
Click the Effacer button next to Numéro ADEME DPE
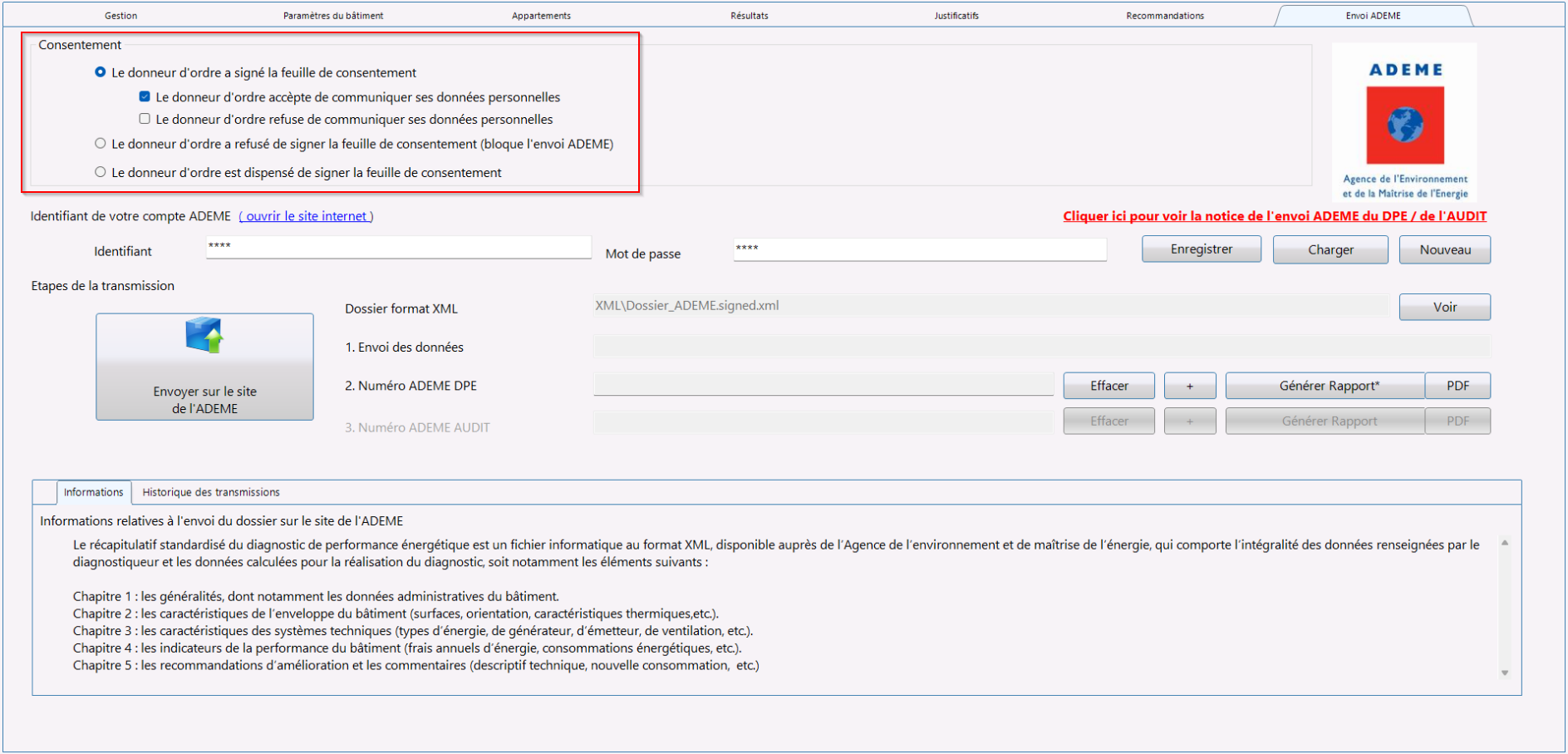pos(1108,385)
